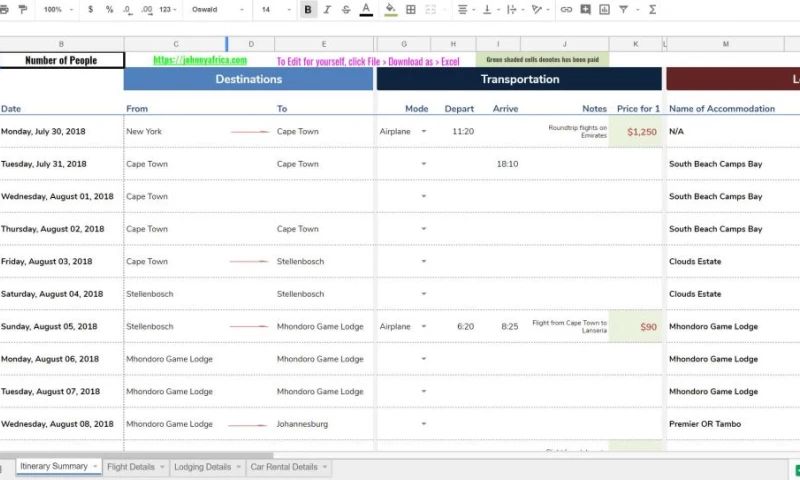
Task: Open Mode dropdown in August 05 row
Action: (423, 326)
